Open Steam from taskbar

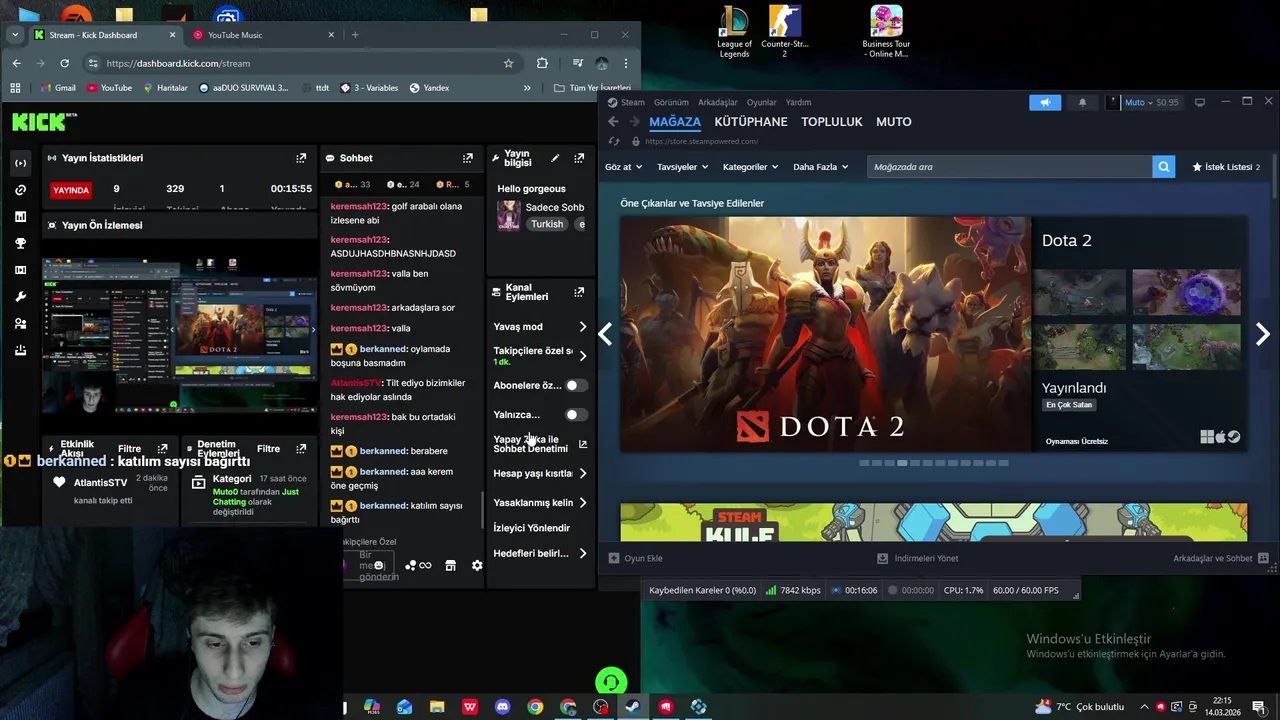click(x=633, y=707)
